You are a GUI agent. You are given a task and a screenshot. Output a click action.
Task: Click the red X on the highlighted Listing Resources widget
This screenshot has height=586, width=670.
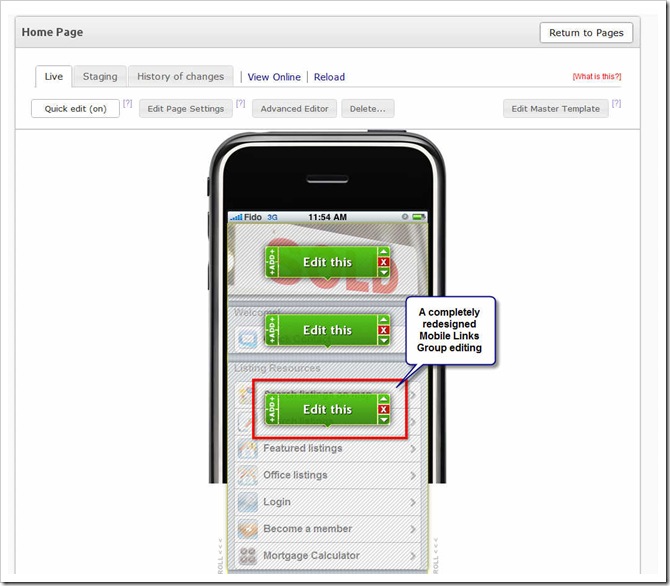click(384, 409)
